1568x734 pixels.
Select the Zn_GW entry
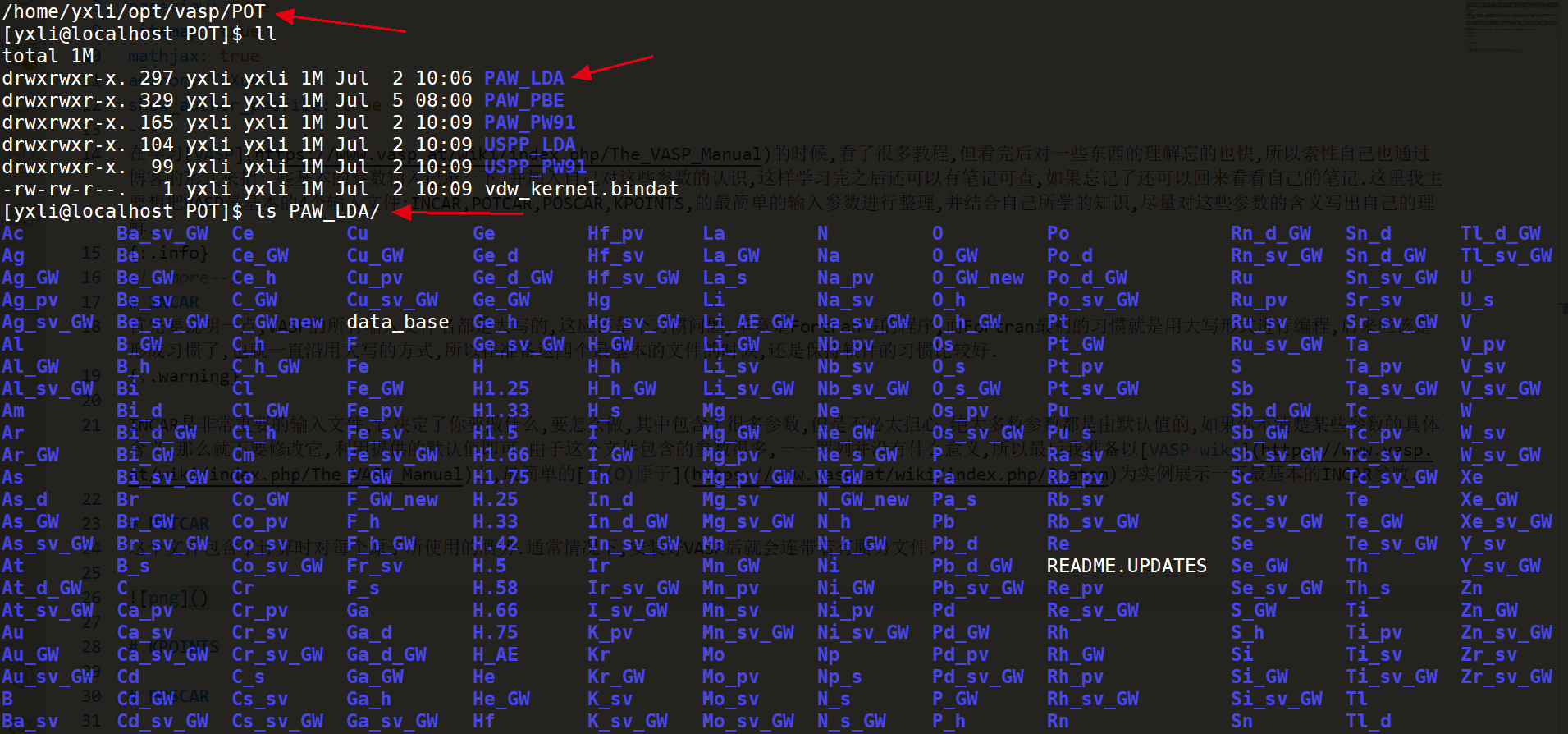pyautogui.click(x=1489, y=610)
